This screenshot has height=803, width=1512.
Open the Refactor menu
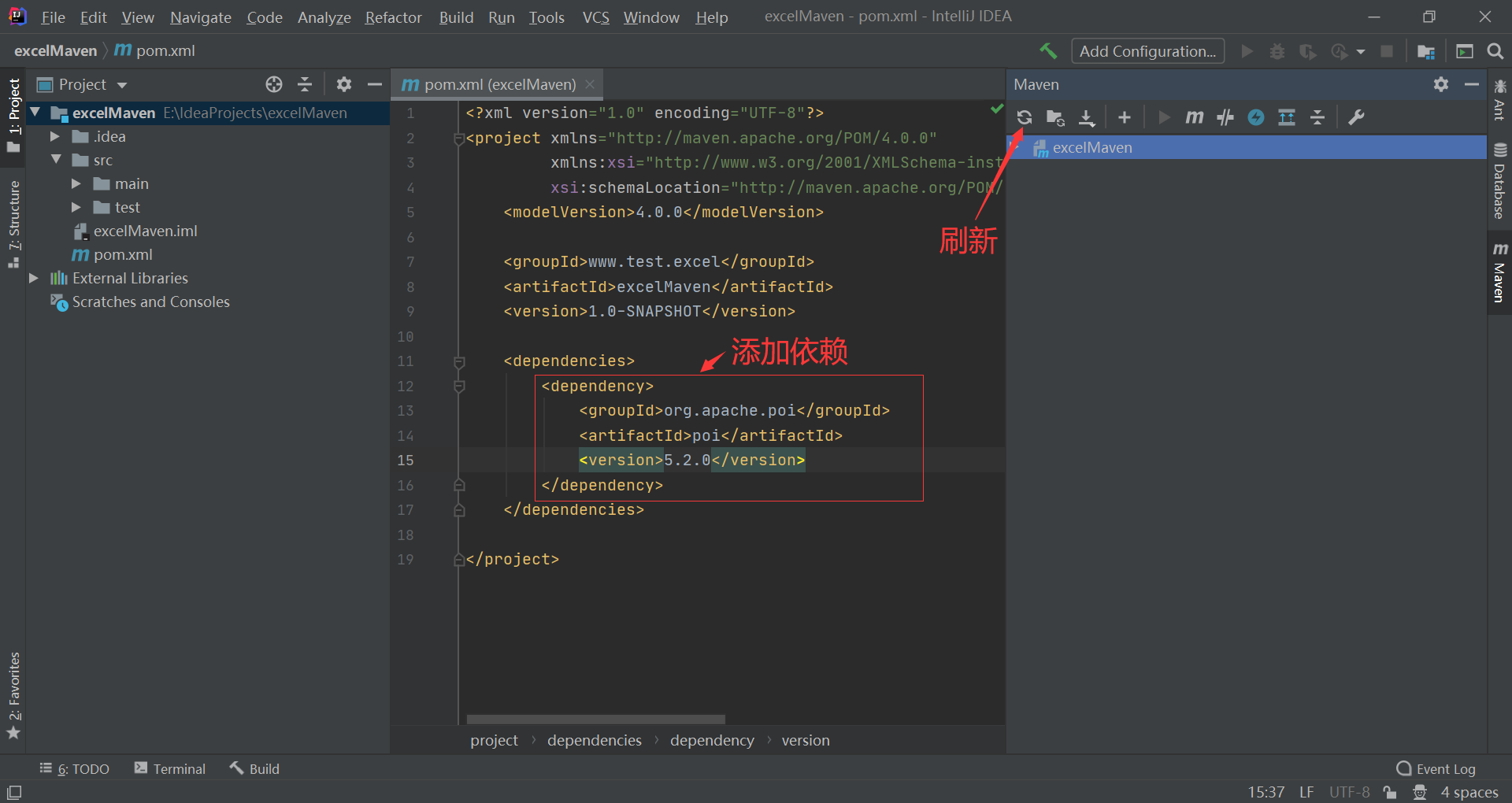(x=393, y=17)
